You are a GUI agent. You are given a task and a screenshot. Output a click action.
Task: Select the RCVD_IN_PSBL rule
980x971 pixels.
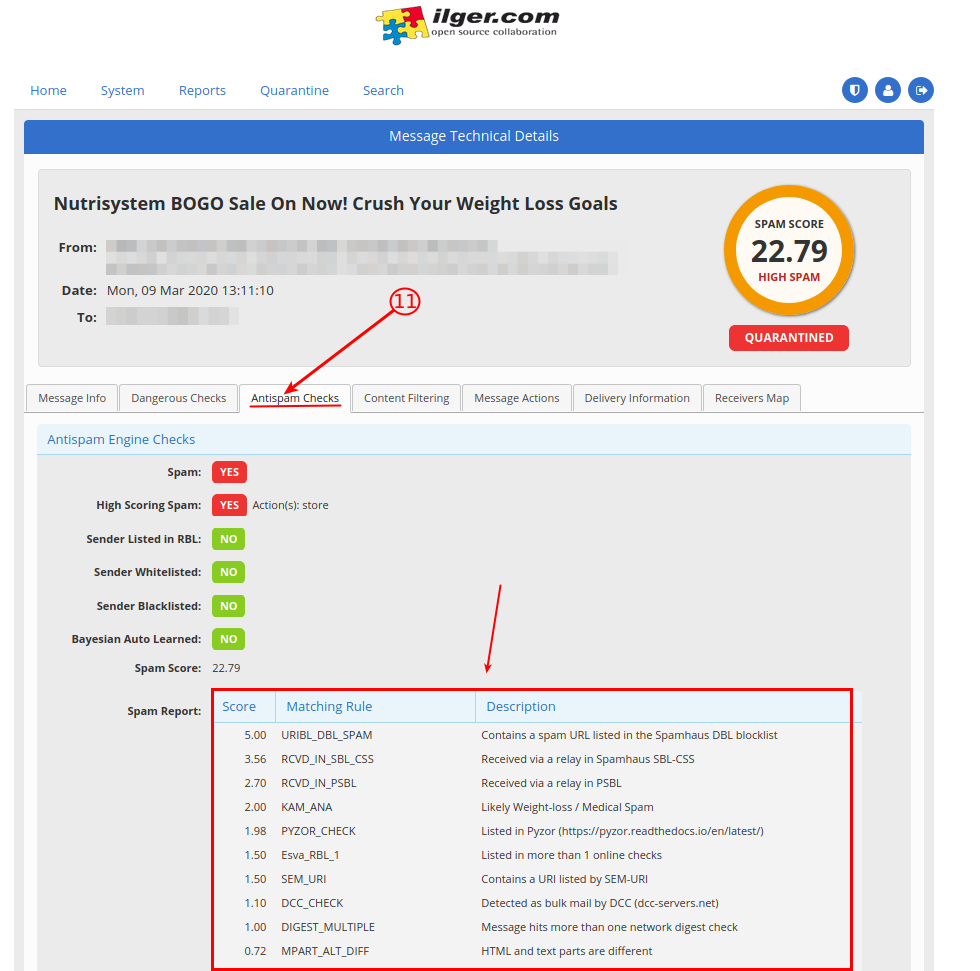coord(319,784)
